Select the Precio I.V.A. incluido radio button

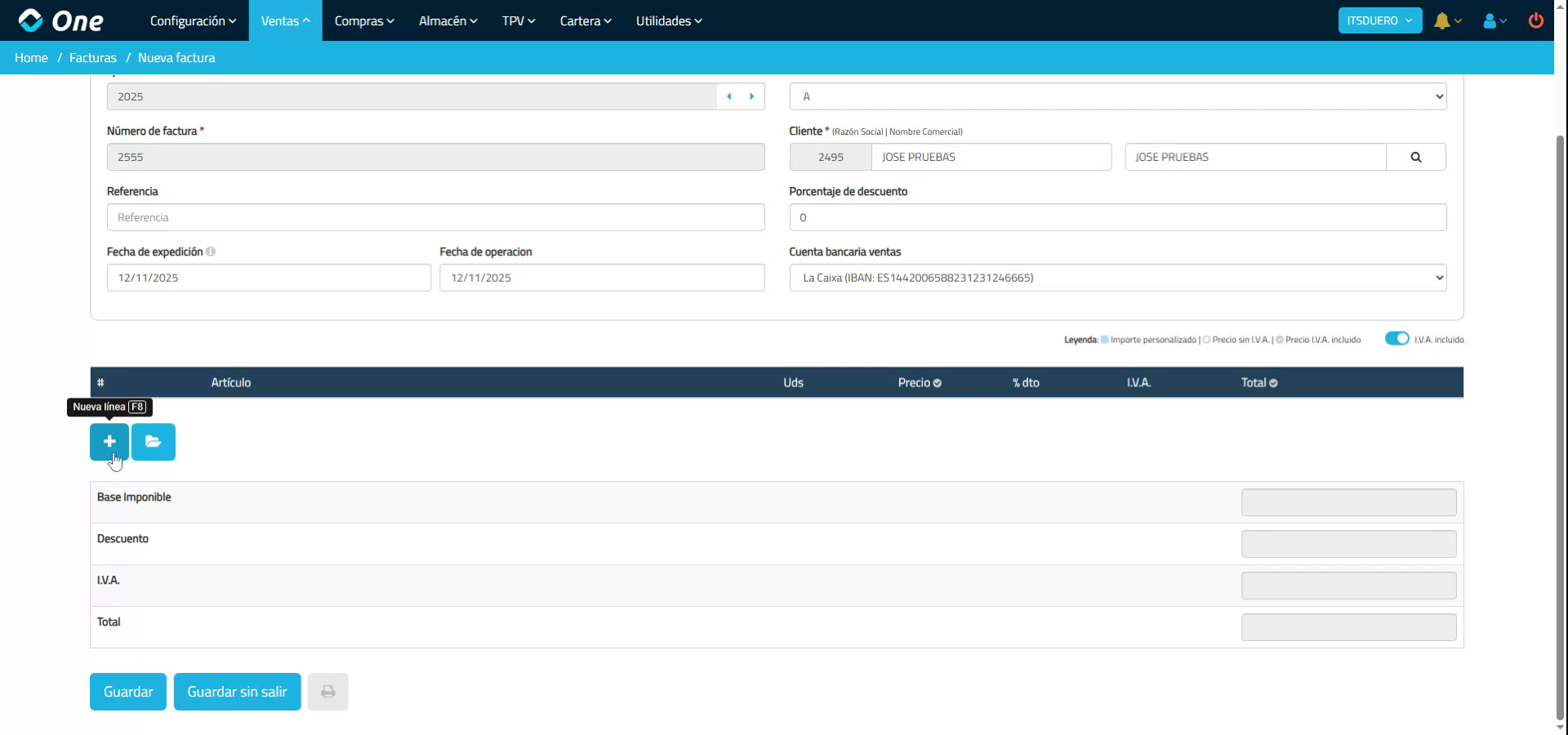coord(1280,339)
